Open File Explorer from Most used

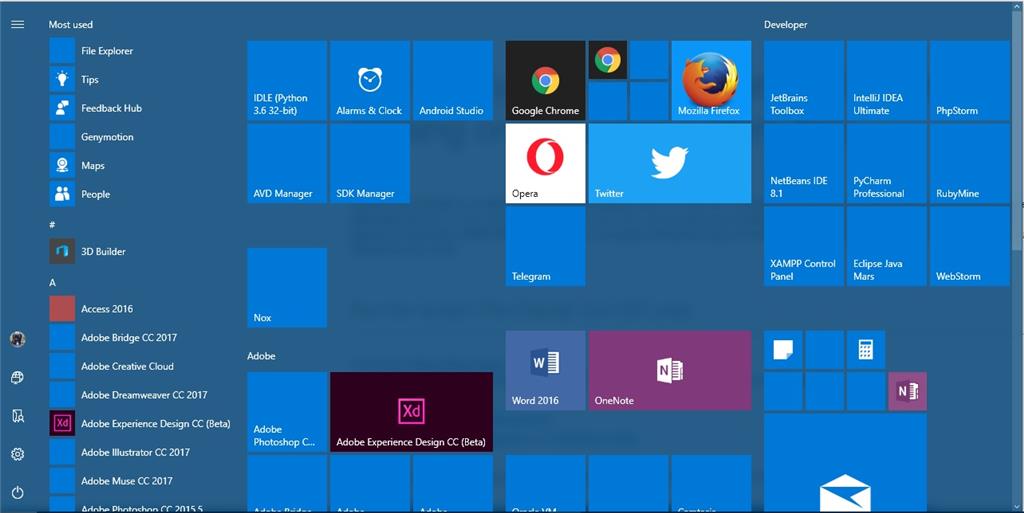(142, 51)
